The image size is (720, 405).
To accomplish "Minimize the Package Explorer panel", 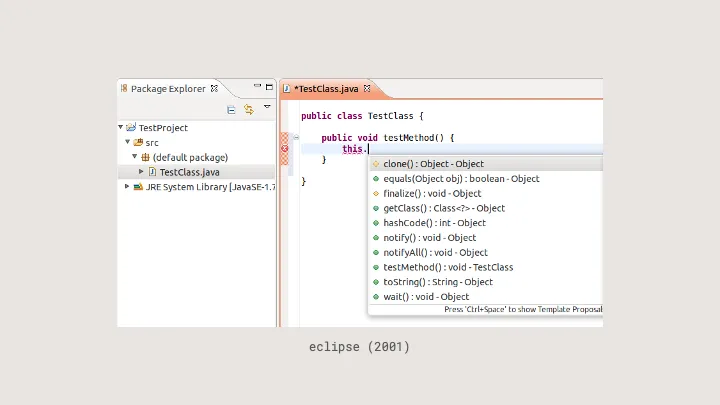I will pos(257,86).
